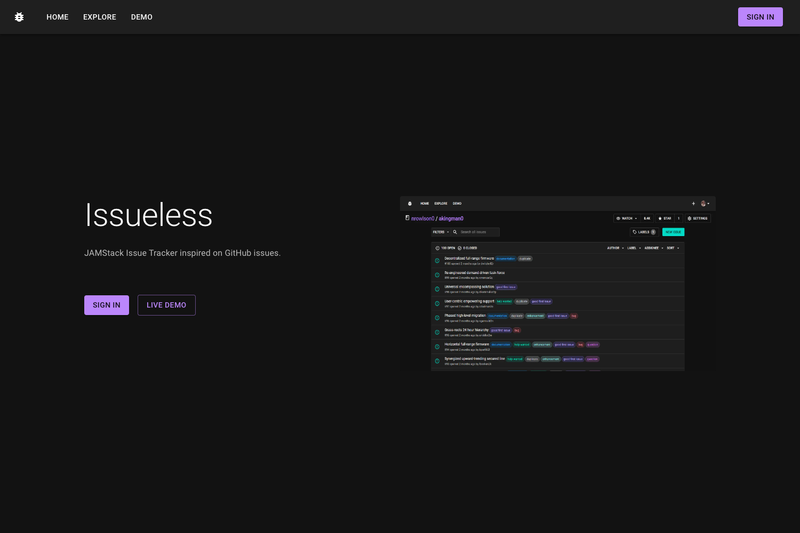Click the issue tracker preview screenshot

coord(558,284)
